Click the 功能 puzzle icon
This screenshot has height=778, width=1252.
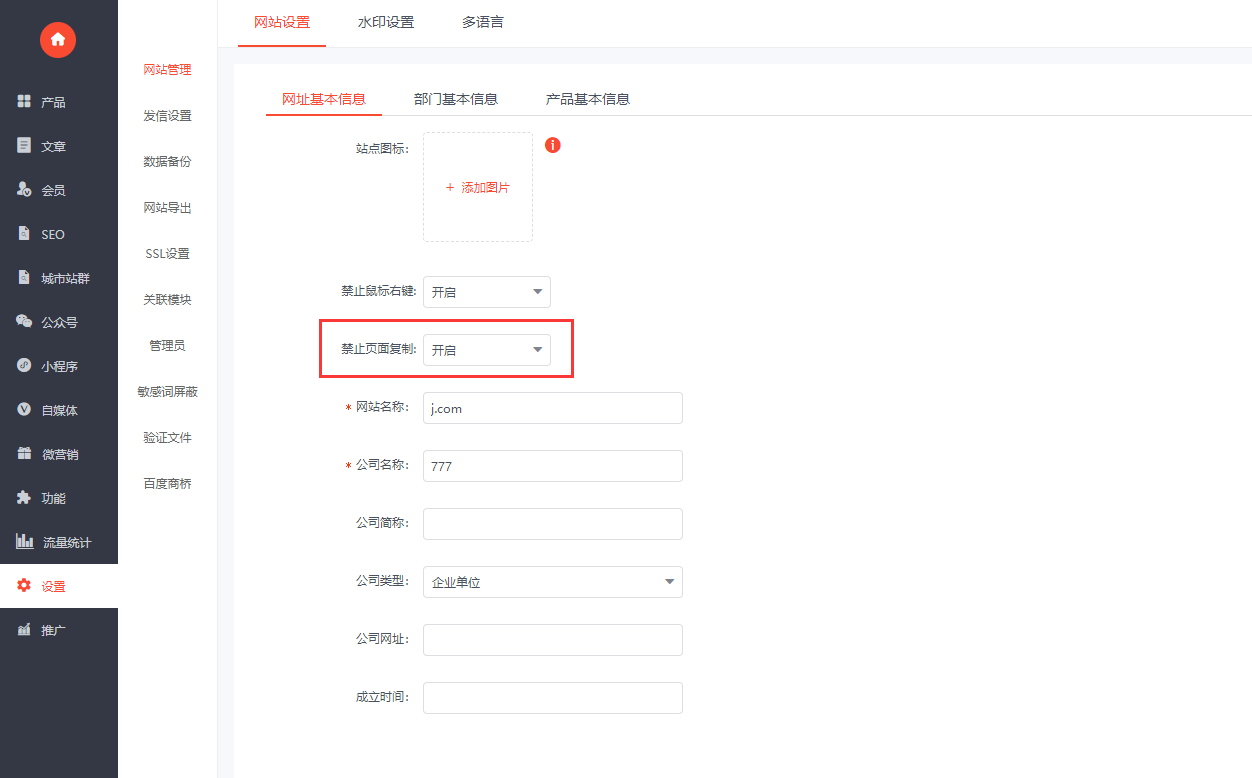[x=24, y=498]
